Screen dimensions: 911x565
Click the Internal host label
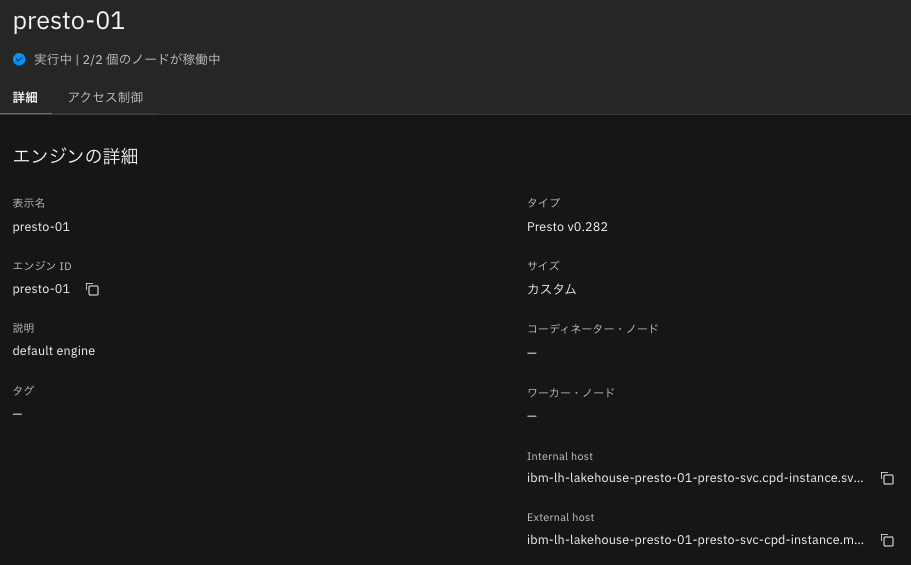(559, 456)
